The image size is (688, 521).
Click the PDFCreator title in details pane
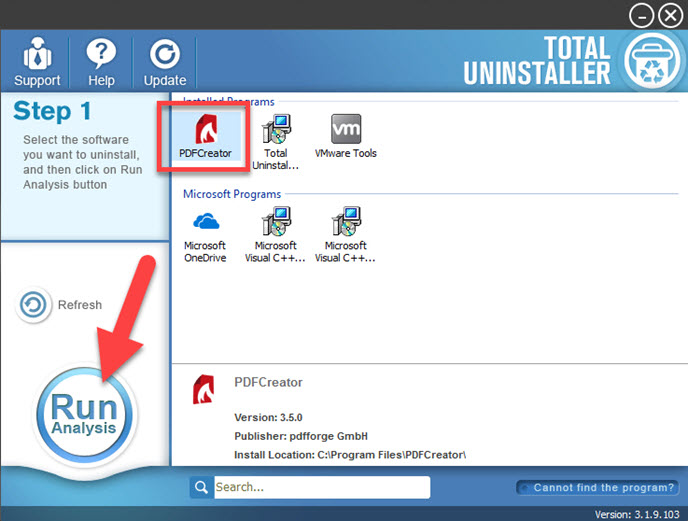(268, 382)
